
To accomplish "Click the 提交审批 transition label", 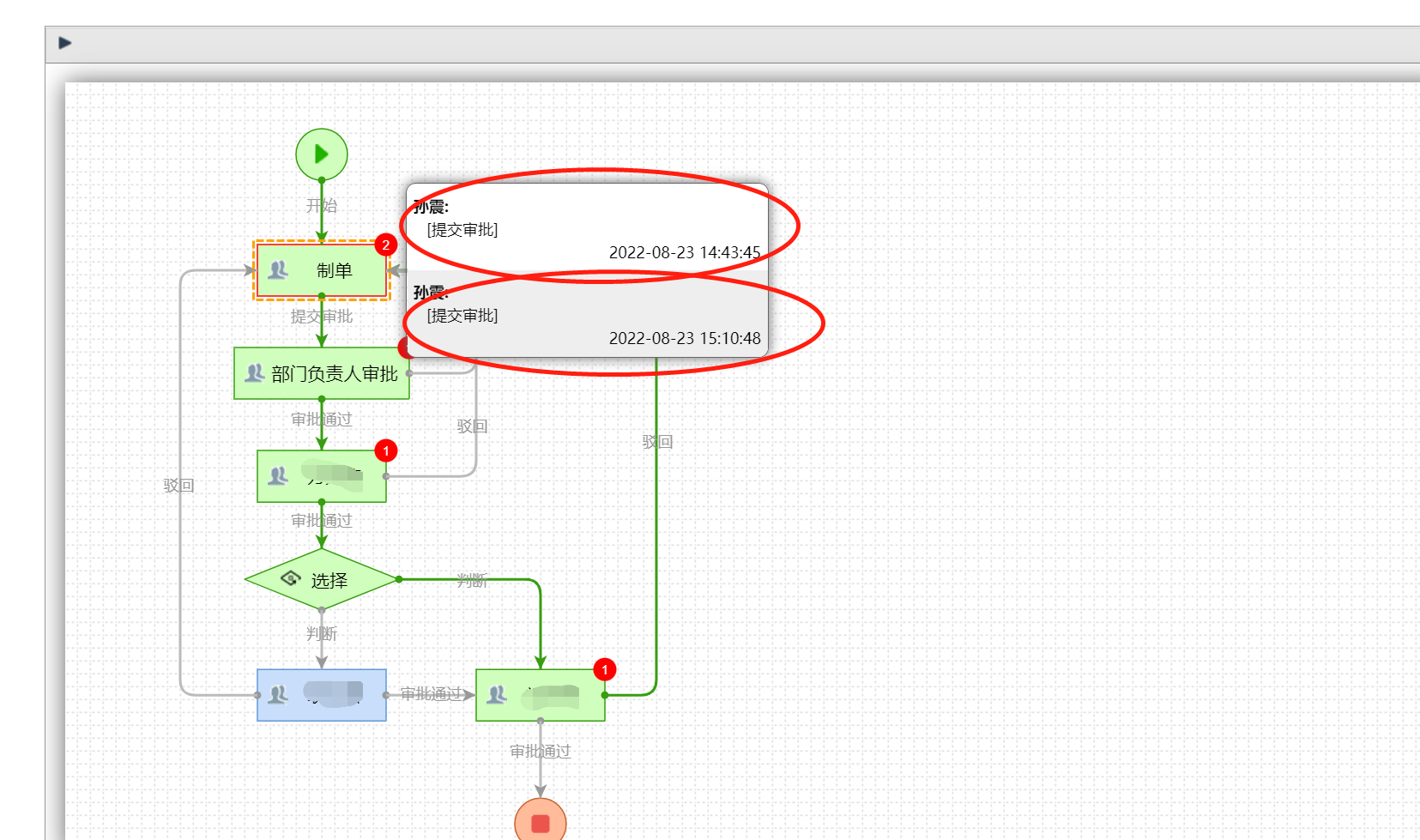I will pyautogui.click(x=322, y=317).
